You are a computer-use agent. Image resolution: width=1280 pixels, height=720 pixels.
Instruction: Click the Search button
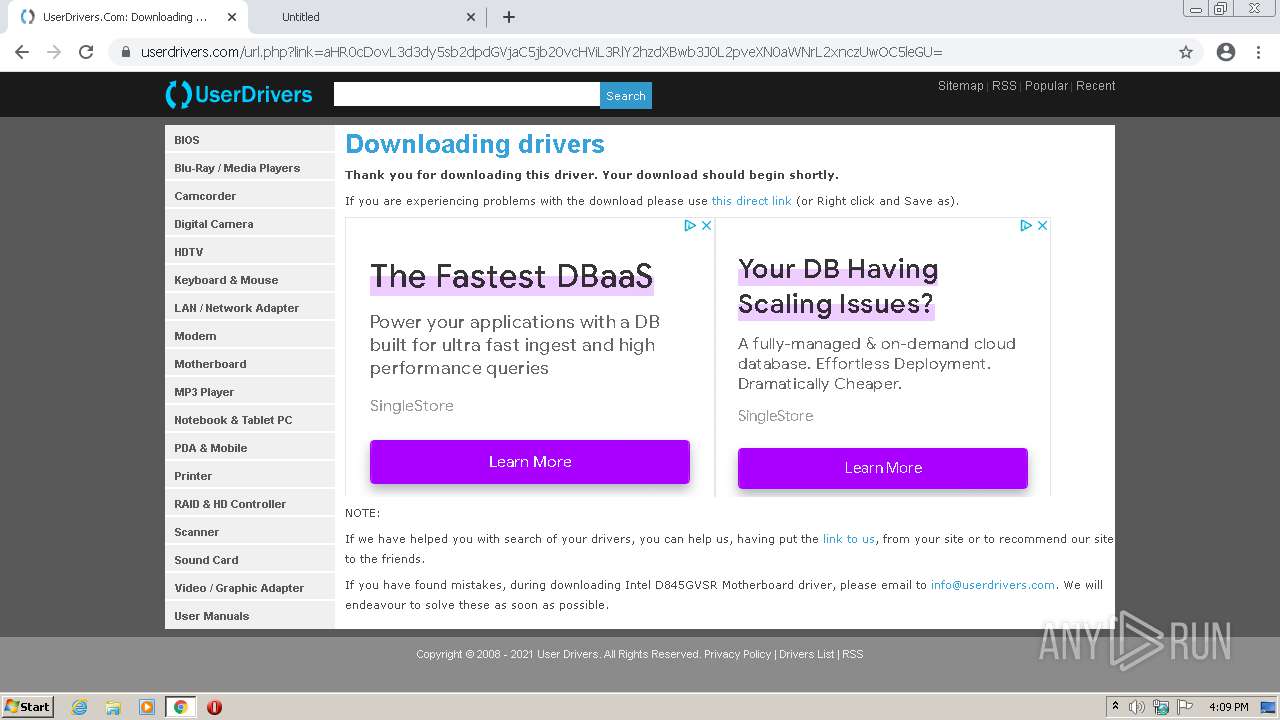click(626, 96)
